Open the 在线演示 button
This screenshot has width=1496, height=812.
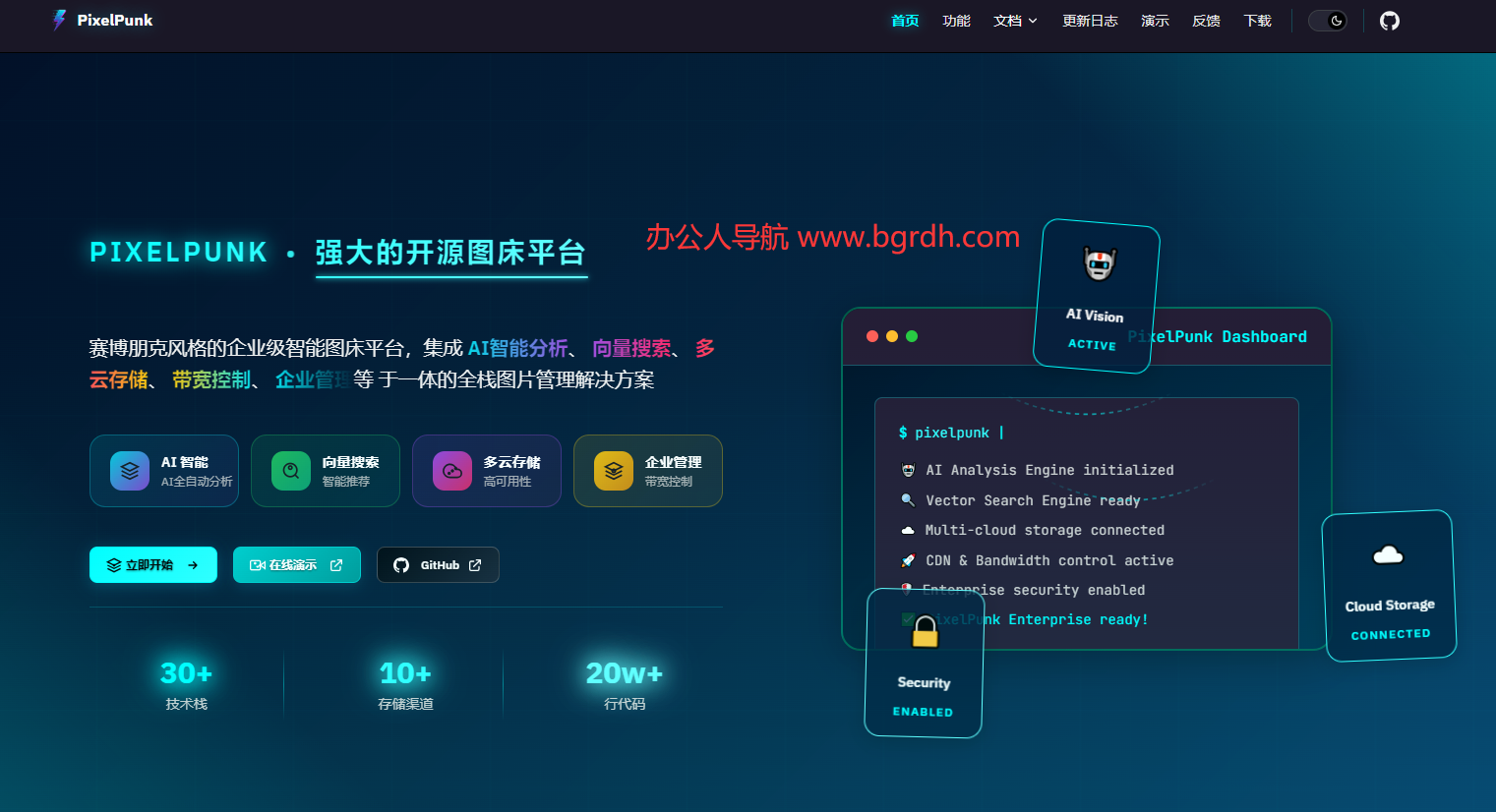click(297, 565)
